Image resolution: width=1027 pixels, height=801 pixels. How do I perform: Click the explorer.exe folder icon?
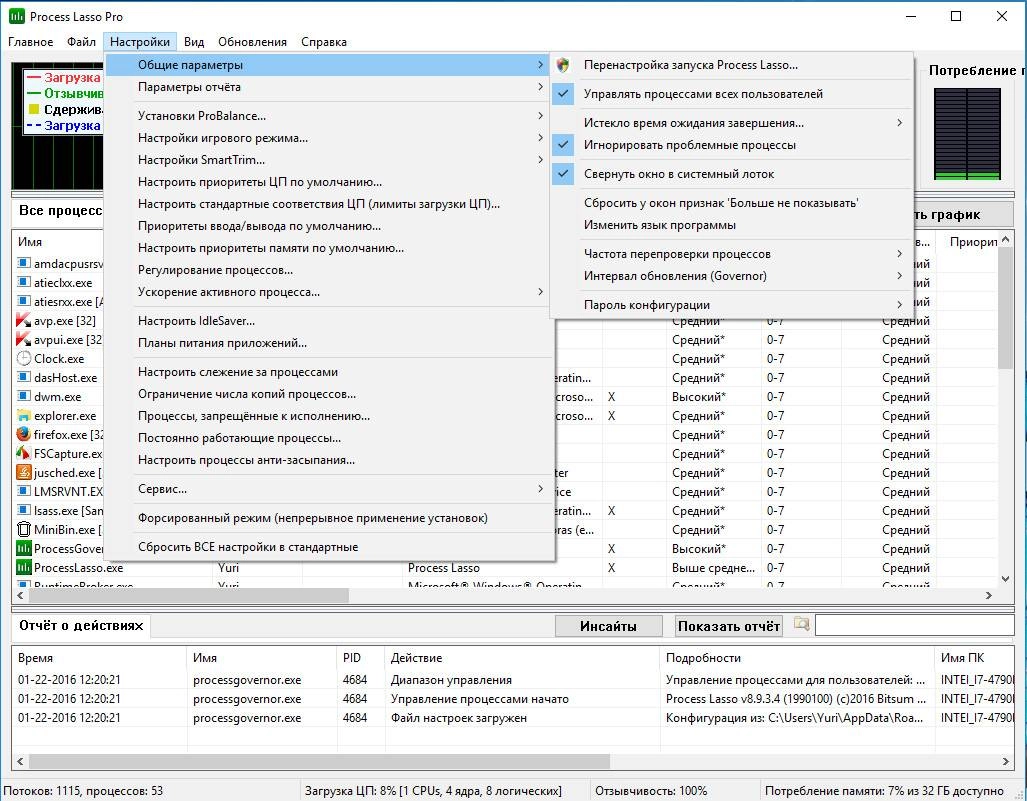(24, 415)
